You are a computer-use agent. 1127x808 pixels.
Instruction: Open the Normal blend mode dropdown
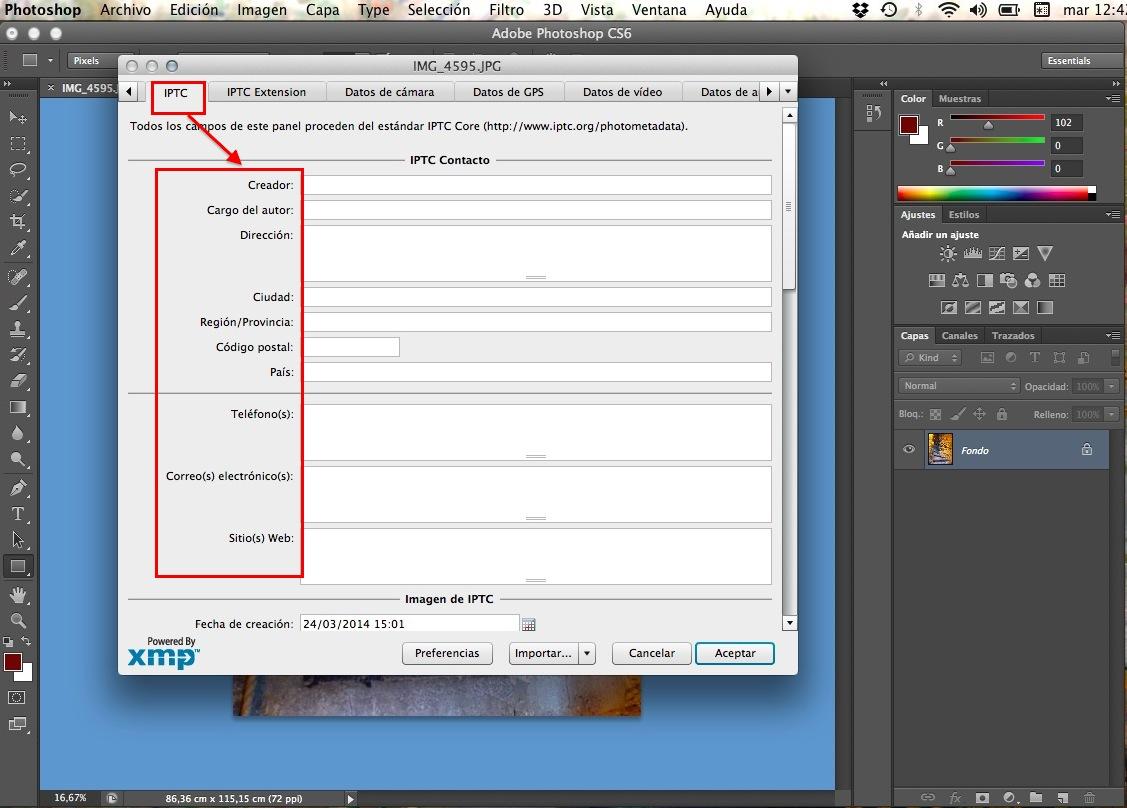(958, 386)
